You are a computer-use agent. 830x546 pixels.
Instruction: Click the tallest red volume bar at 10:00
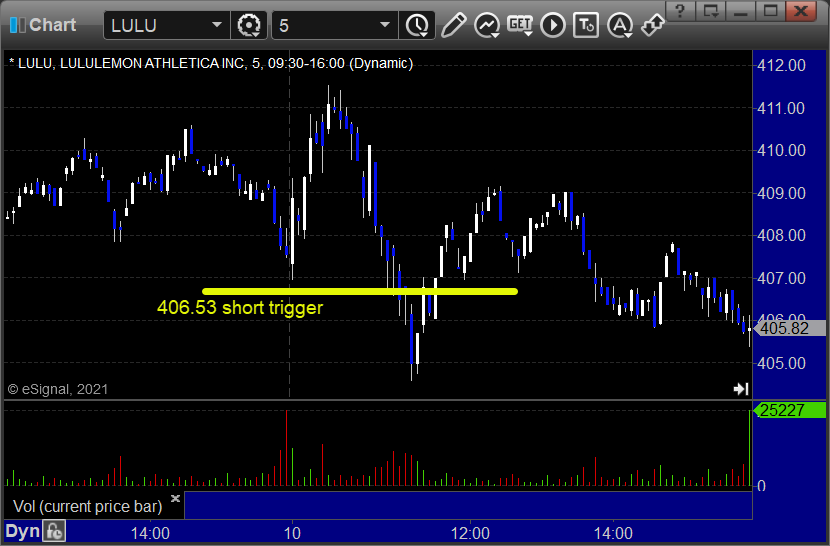tap(286, 448)
